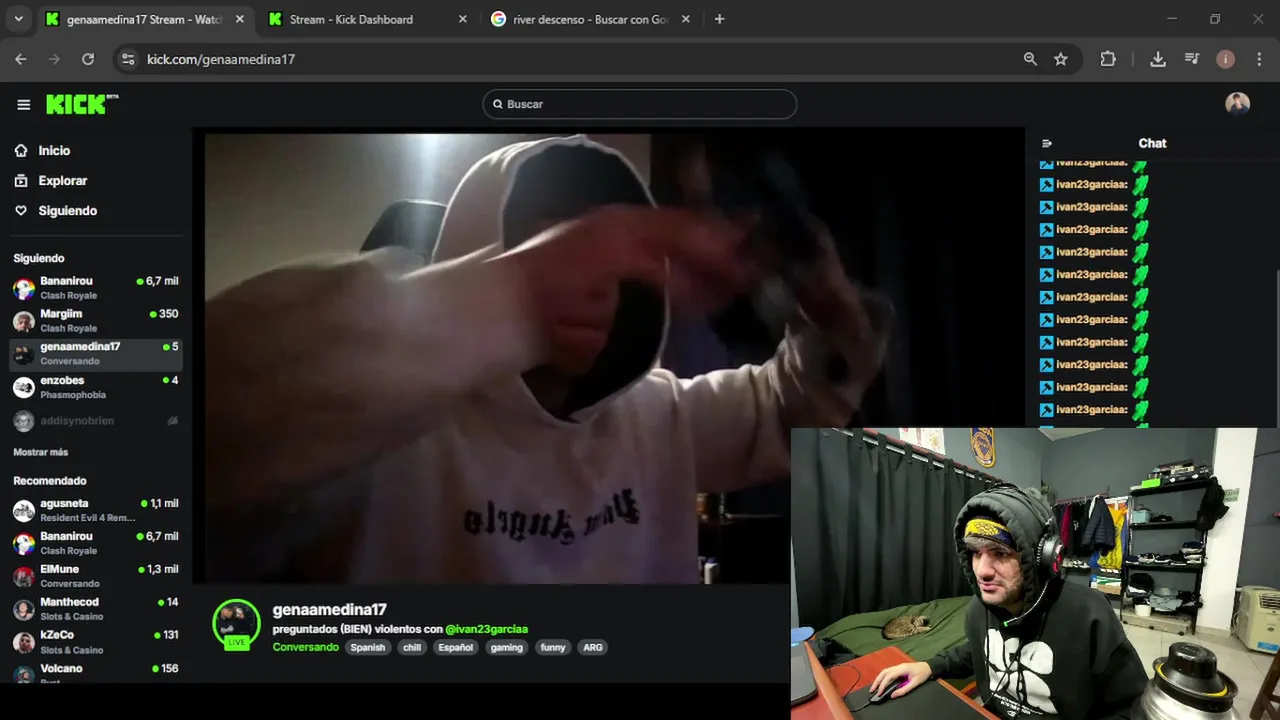Switch to Stream - Kick Dashboard tab
Viewport: 1280px width, 720px height.
click(x=369, y=19)
